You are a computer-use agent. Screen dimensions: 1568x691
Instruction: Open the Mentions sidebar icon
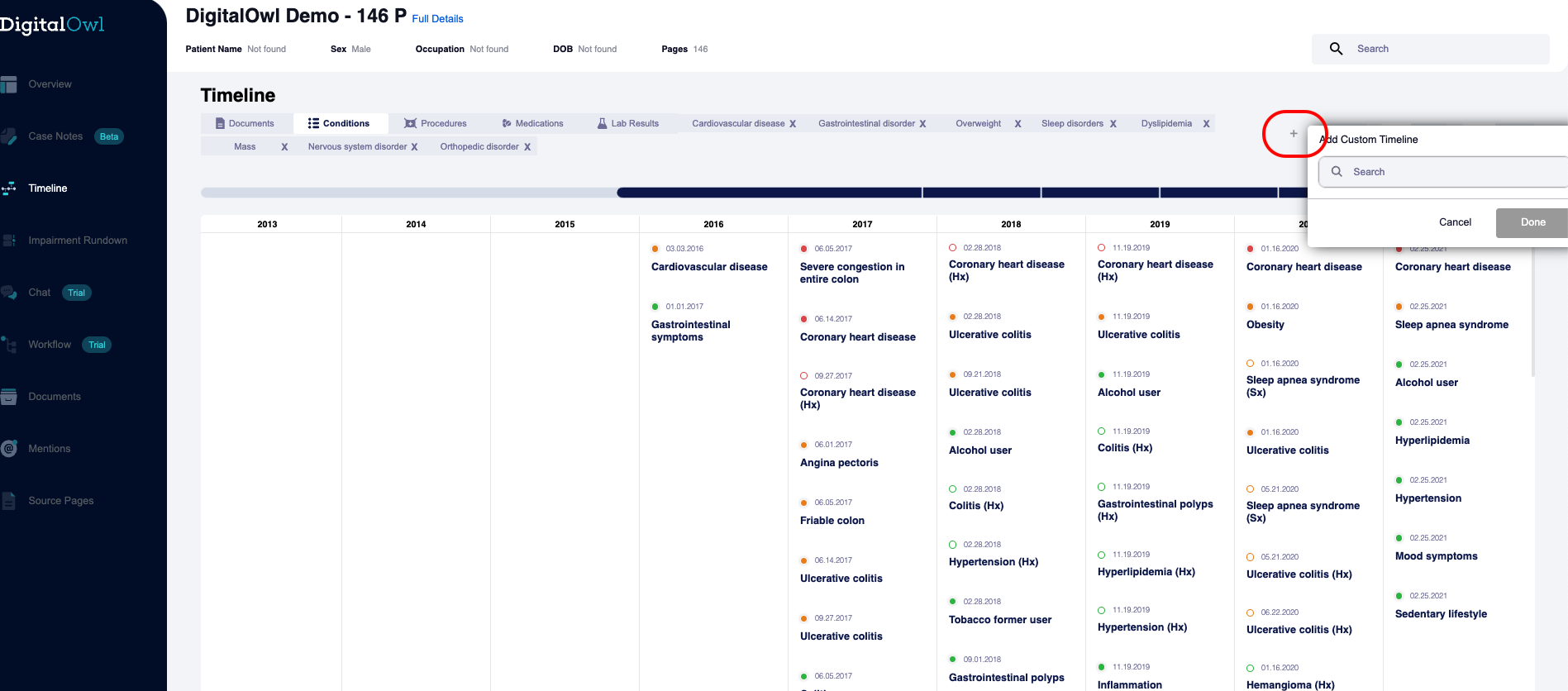(x=8, y=449)
